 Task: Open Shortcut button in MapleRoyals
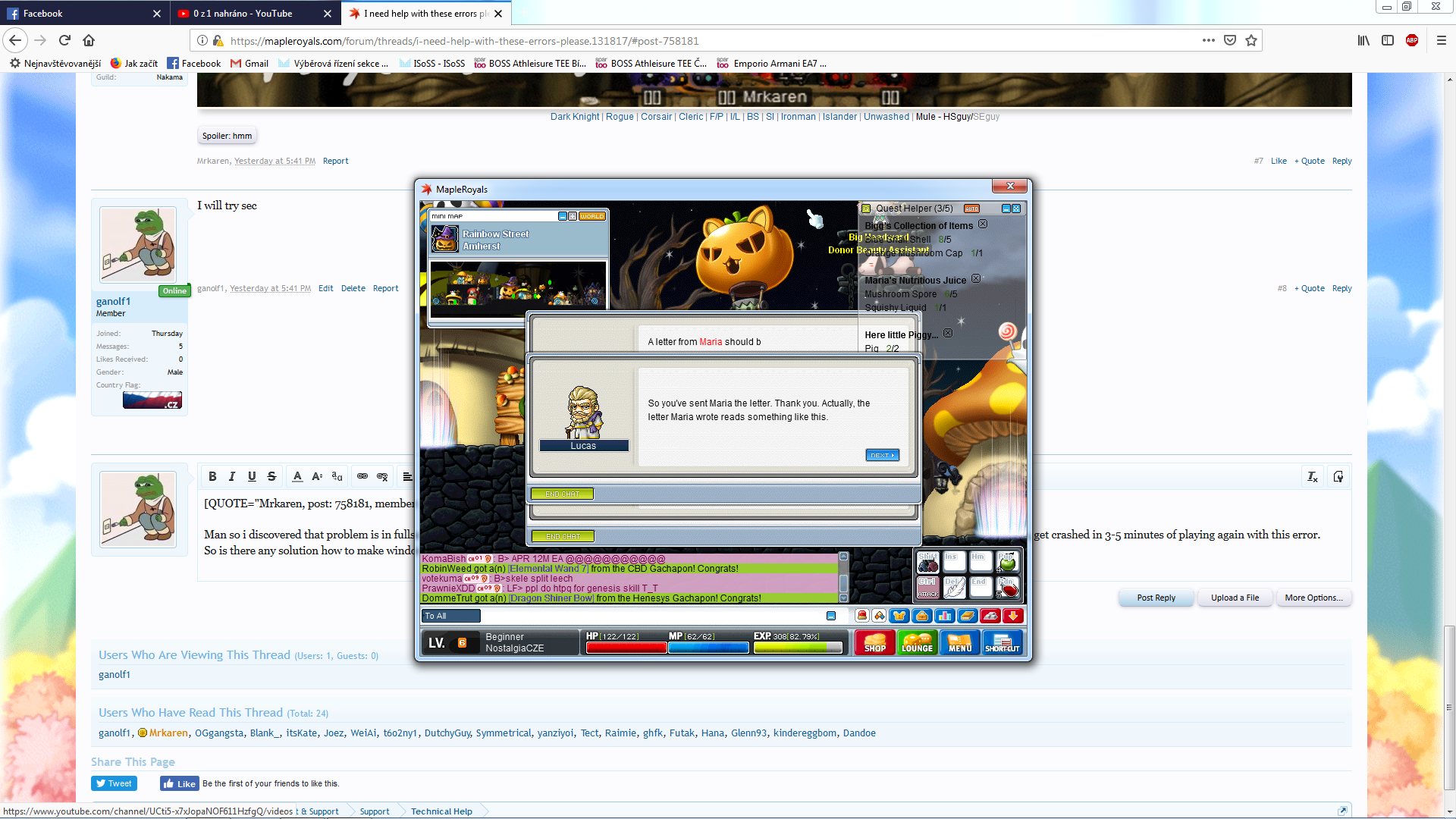pos(1002,643)
